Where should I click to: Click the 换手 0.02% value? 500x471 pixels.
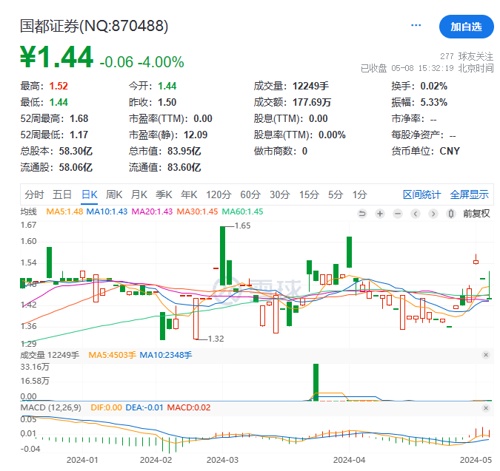pyautogui.click(x=434, y=86)
